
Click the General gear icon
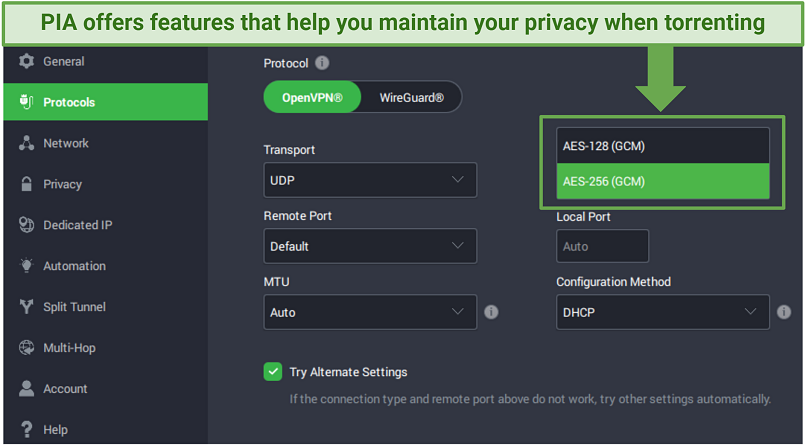pos(26,61)
